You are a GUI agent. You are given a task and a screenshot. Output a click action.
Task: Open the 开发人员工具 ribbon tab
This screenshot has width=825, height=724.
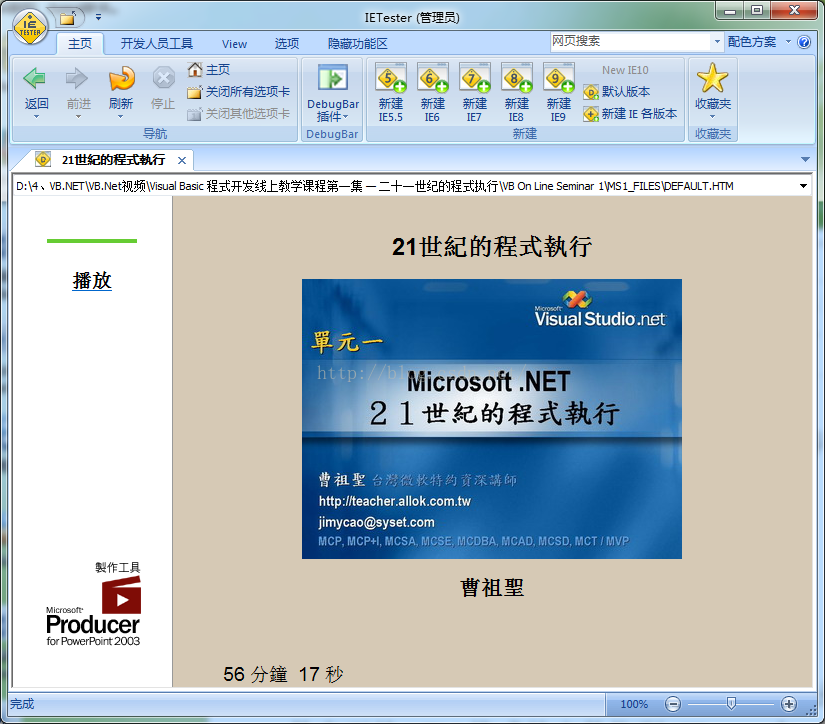click(157, 44)
